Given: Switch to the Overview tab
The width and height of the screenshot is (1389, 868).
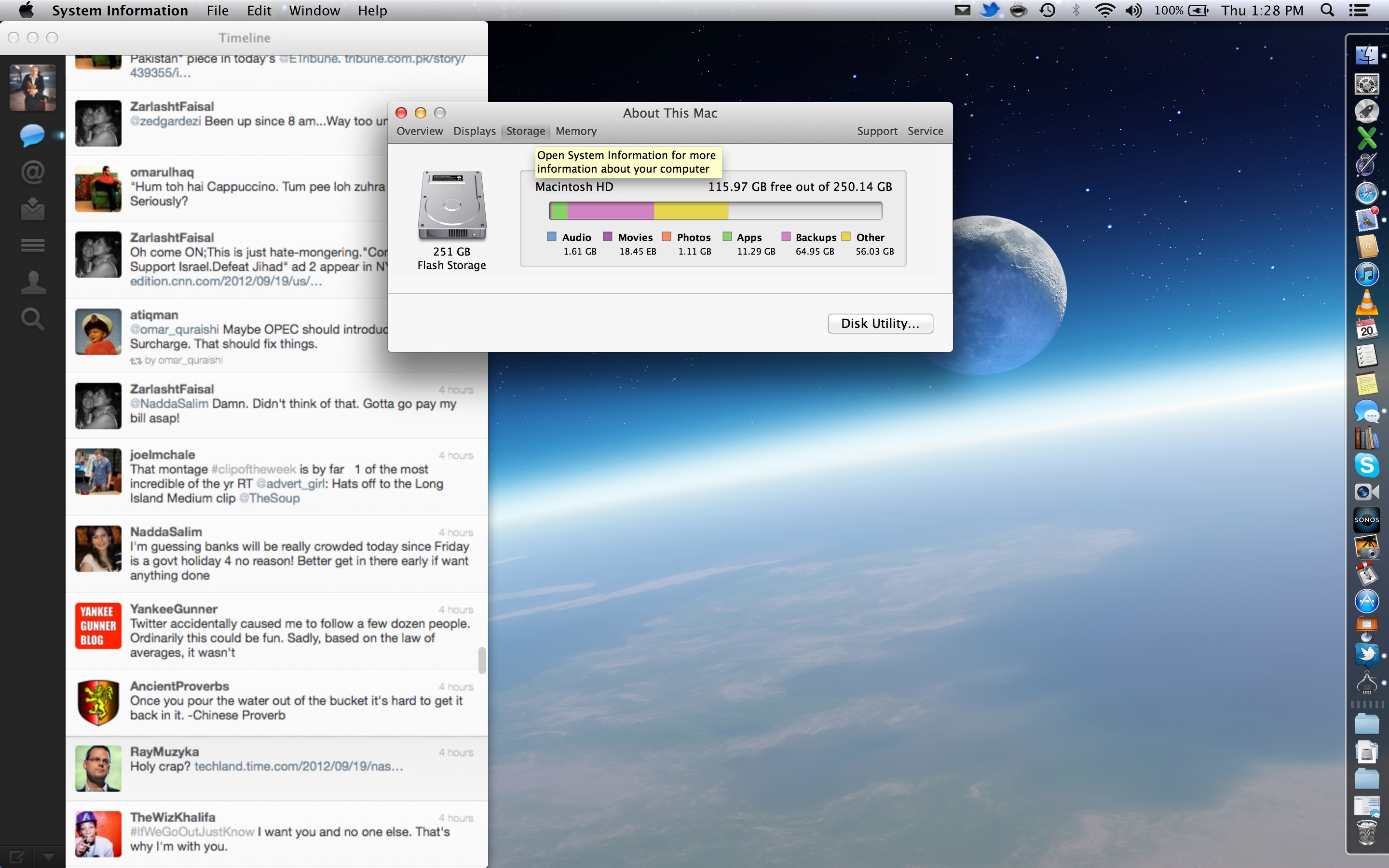Looking at the screenshot, I should tap(420, 131).
